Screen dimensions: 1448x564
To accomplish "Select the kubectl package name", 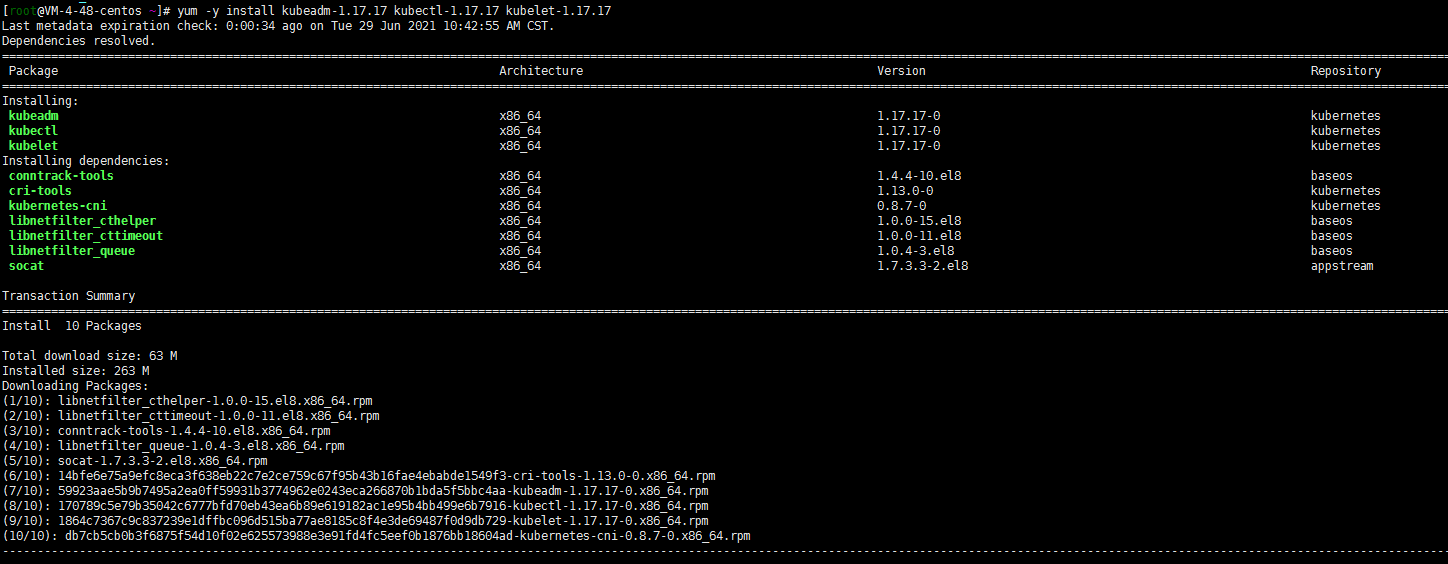I will [x=33, y=131].
